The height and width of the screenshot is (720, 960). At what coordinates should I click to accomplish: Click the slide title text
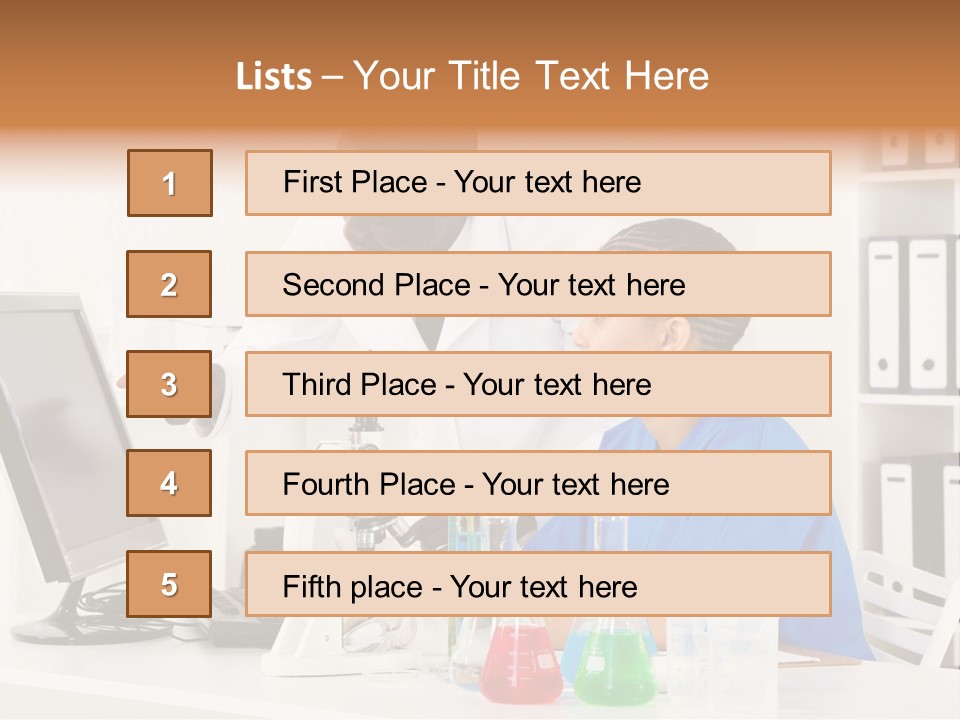pos(472,76)
